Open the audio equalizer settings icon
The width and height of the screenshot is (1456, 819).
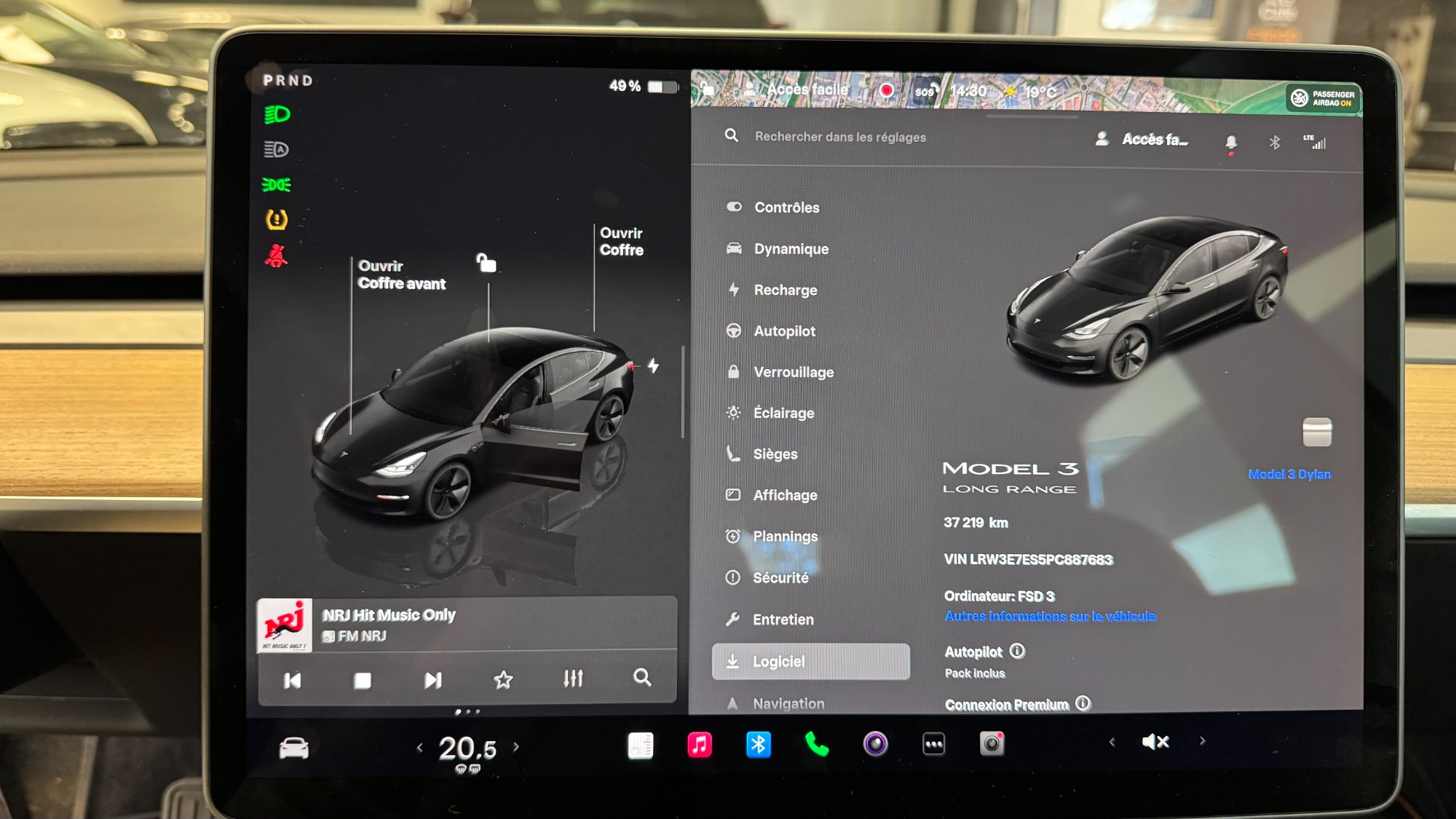click(573, 678)
